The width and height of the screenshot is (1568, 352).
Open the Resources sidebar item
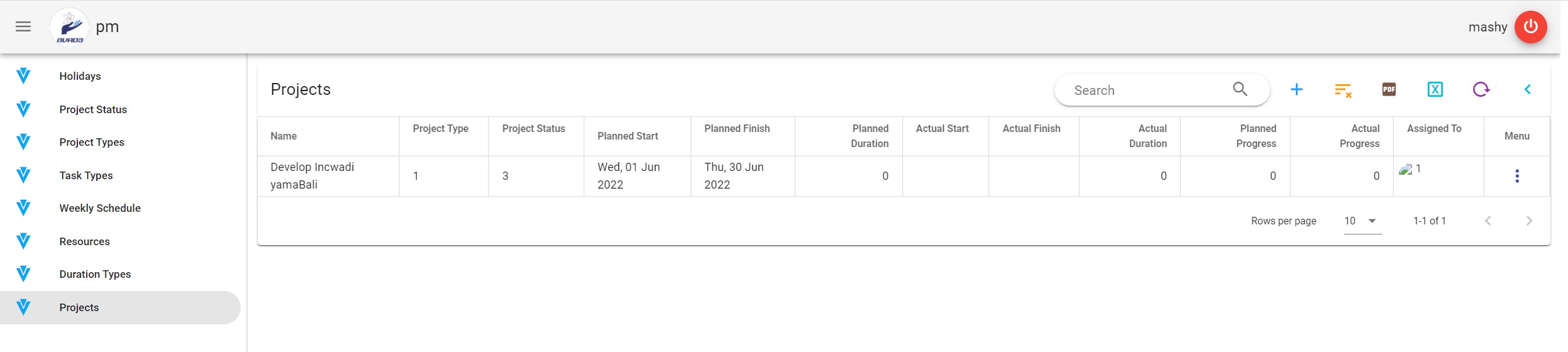[84, 241]
